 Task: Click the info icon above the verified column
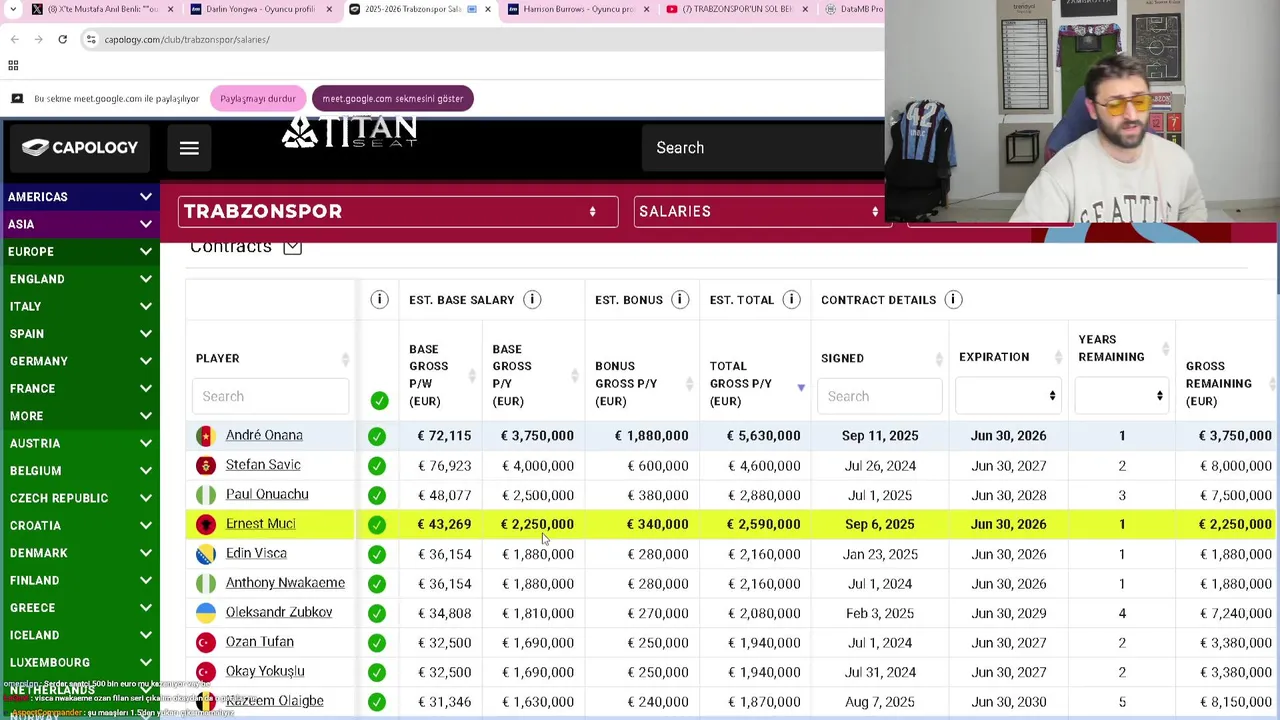click(379, 299)
